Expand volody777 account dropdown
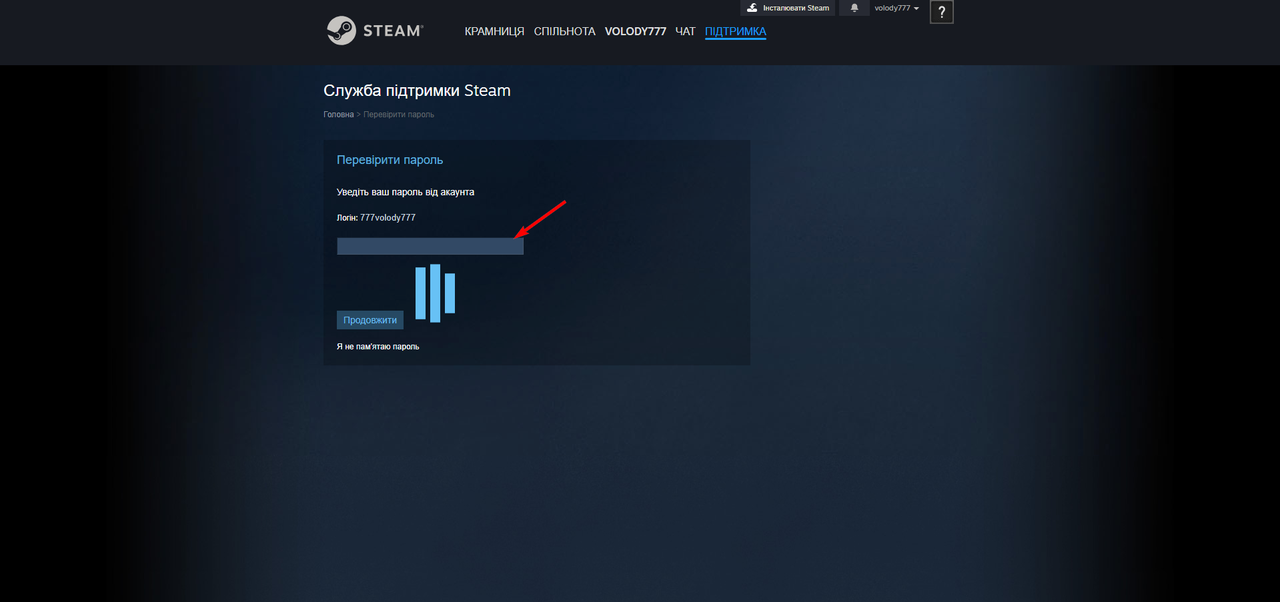This screenshot has height=602, width=1280. point(897,8)
